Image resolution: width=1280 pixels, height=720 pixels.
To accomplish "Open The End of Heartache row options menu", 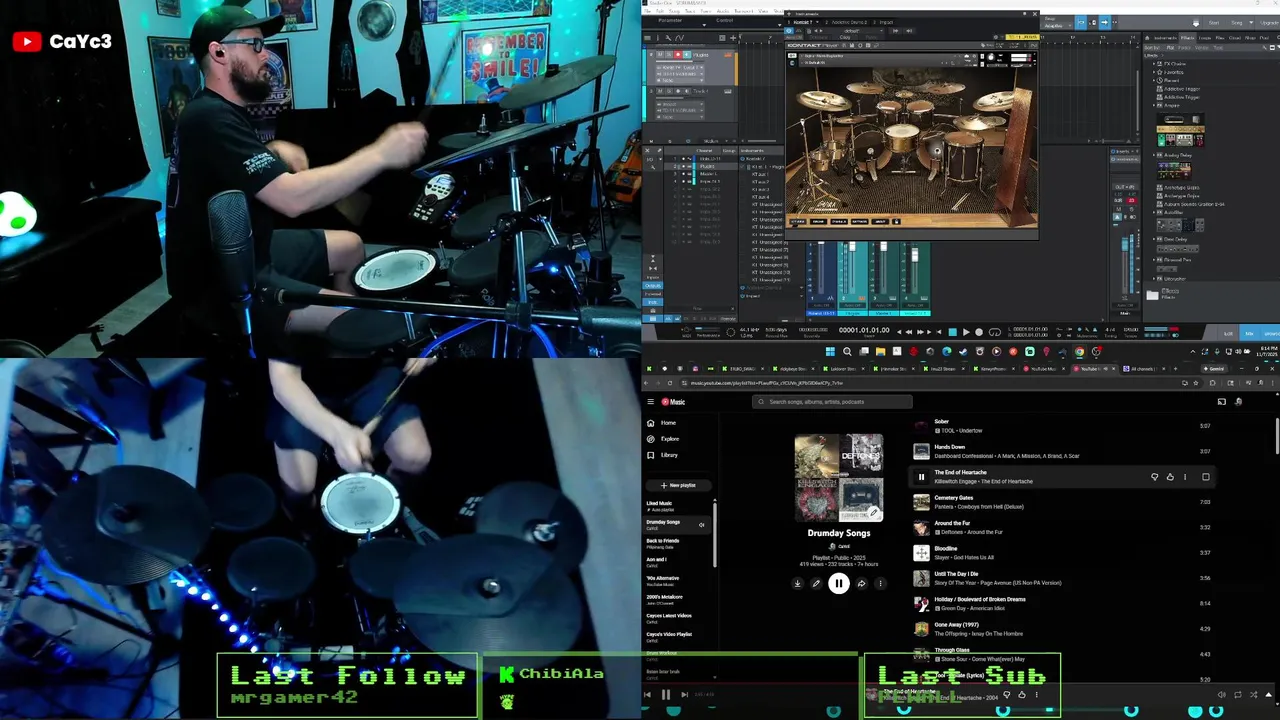I will (1185, 477).
